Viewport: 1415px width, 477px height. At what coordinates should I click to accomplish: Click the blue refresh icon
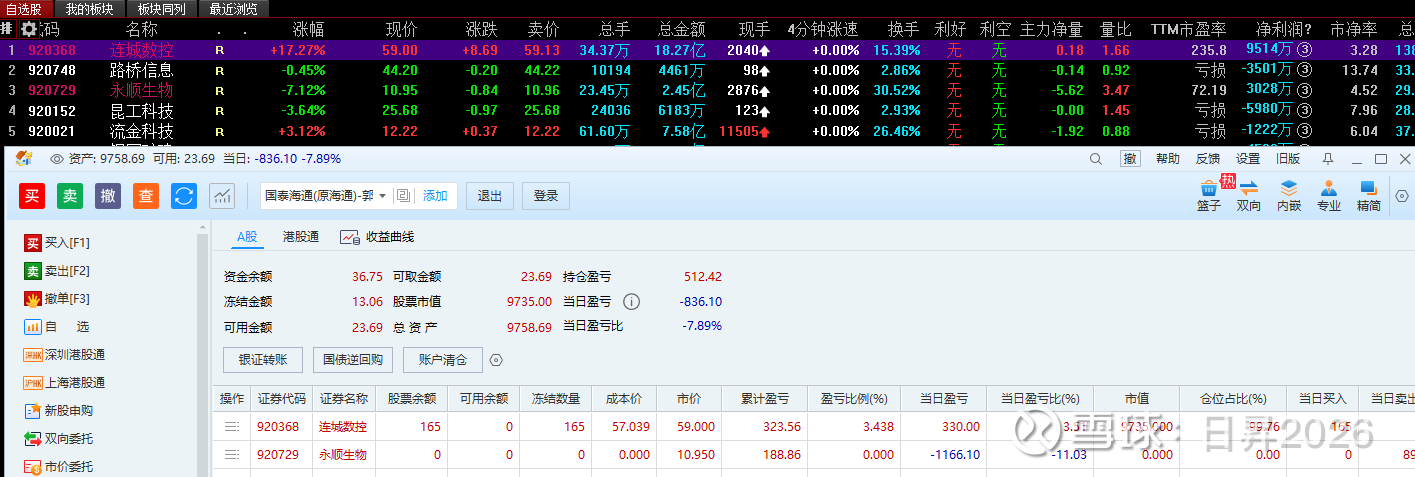coord(184,196)
